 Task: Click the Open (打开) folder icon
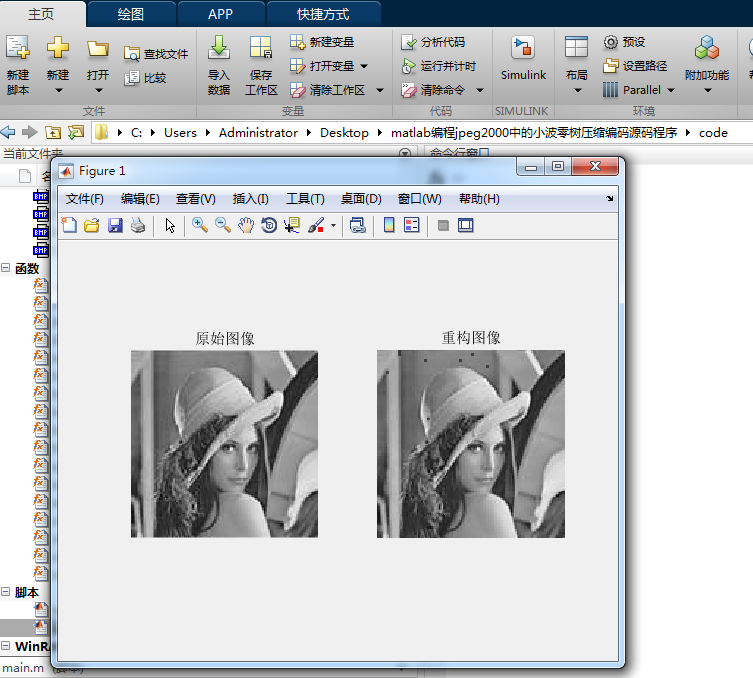[98, 48]
